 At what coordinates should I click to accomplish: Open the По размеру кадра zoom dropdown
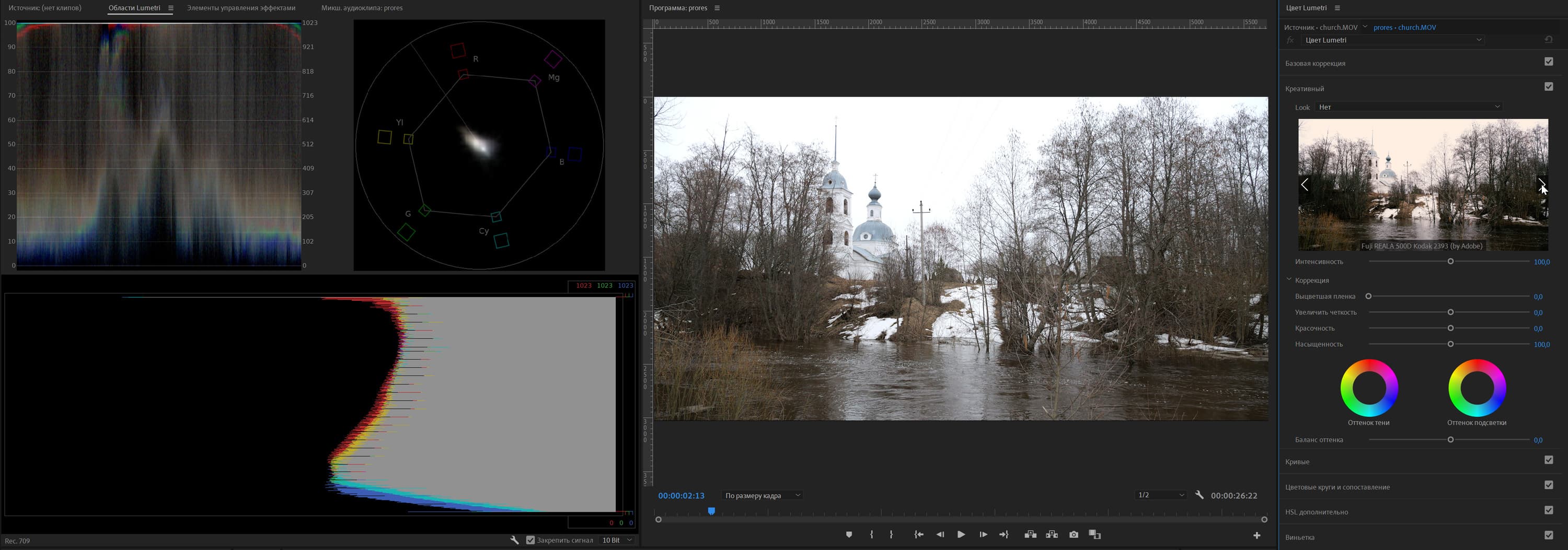pyautogui.click(x=762, y=495)
